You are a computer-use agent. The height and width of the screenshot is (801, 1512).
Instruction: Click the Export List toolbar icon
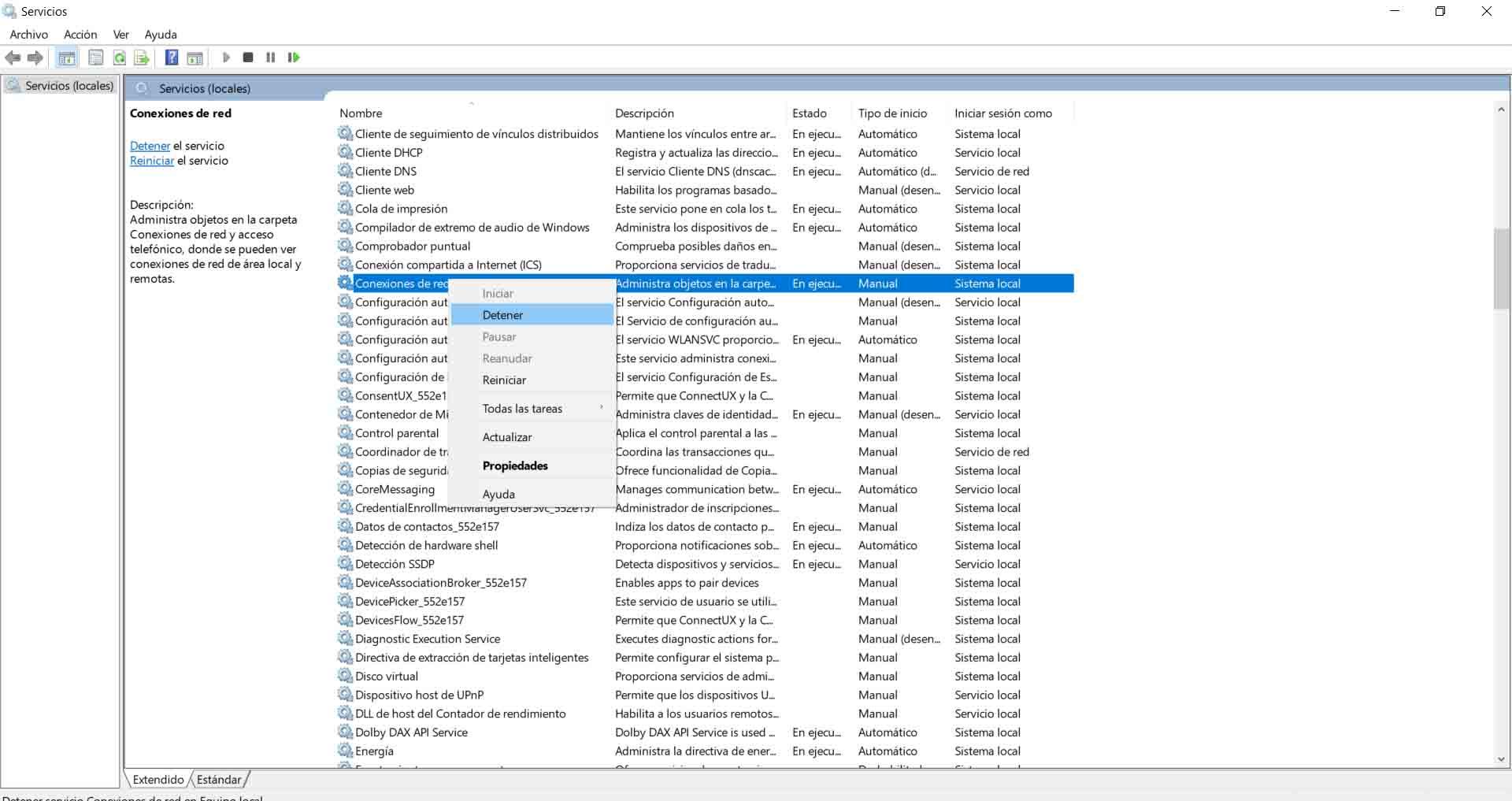(142, 57)
